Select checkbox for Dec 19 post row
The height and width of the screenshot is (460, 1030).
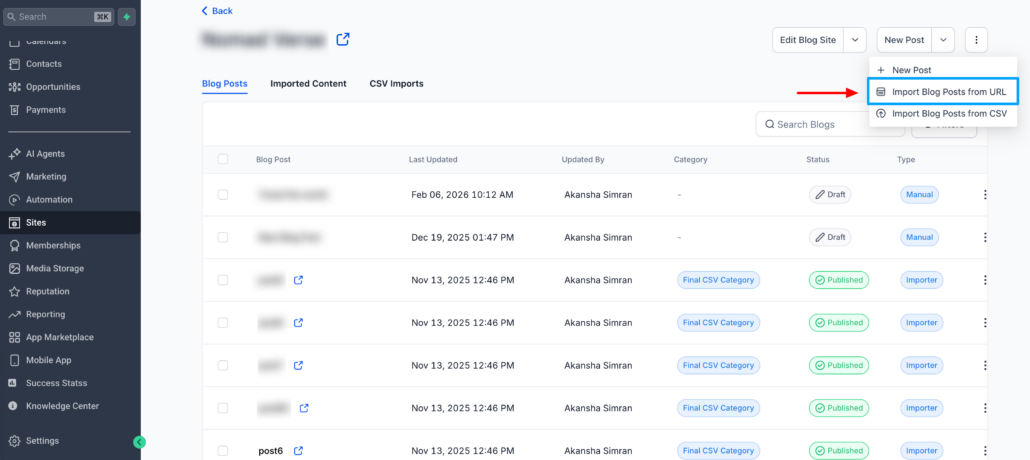[223, 238]
